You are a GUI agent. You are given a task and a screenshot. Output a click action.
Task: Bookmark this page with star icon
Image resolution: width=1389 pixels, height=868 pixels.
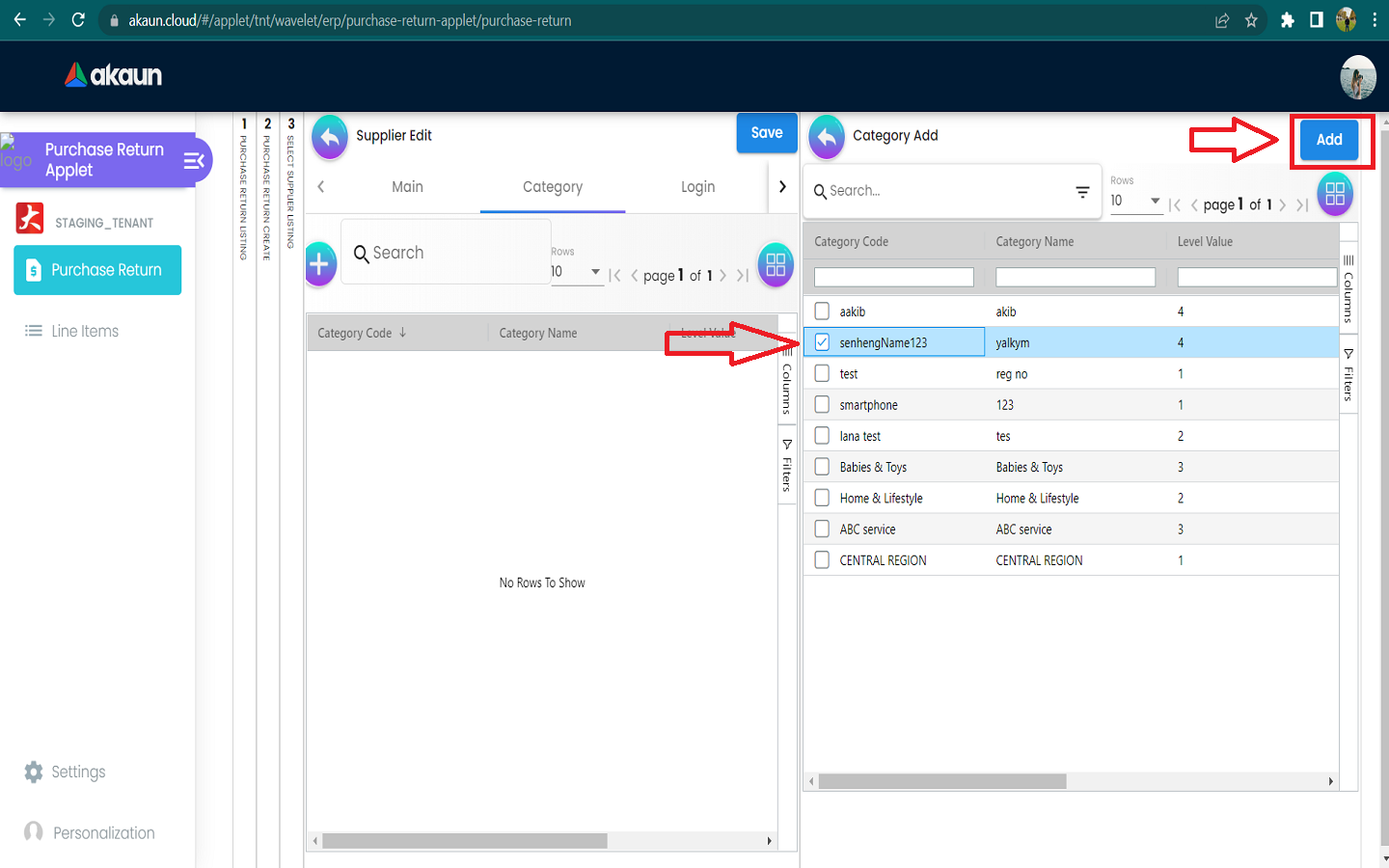(1251, 20)
